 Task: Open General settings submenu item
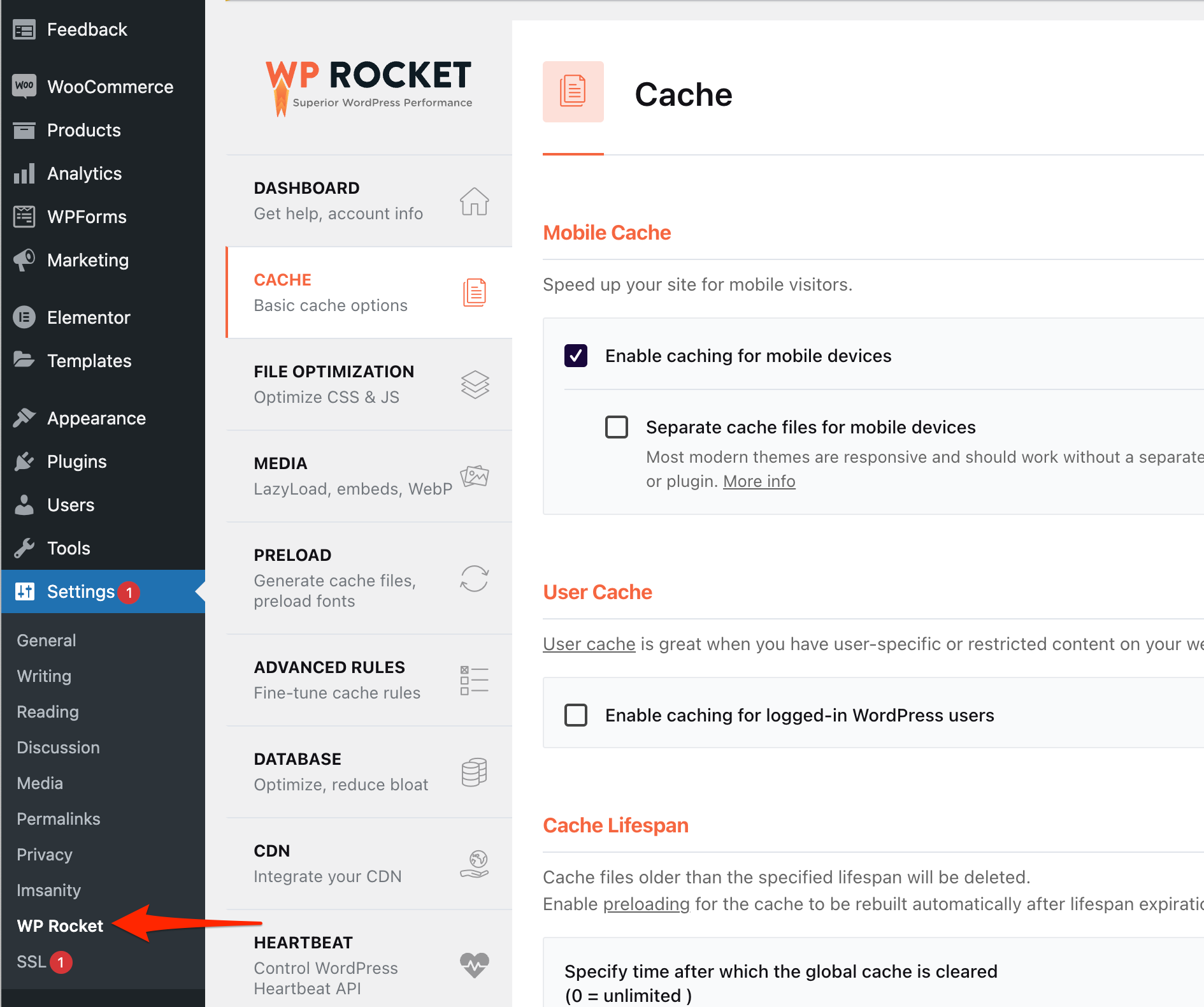[x=47, y=641]
